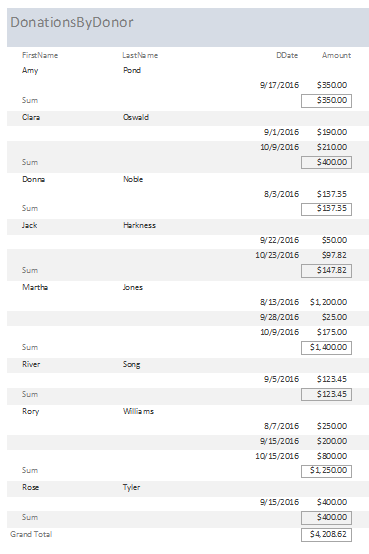
Task: Select the LastName column header
Action: [140, 55]
